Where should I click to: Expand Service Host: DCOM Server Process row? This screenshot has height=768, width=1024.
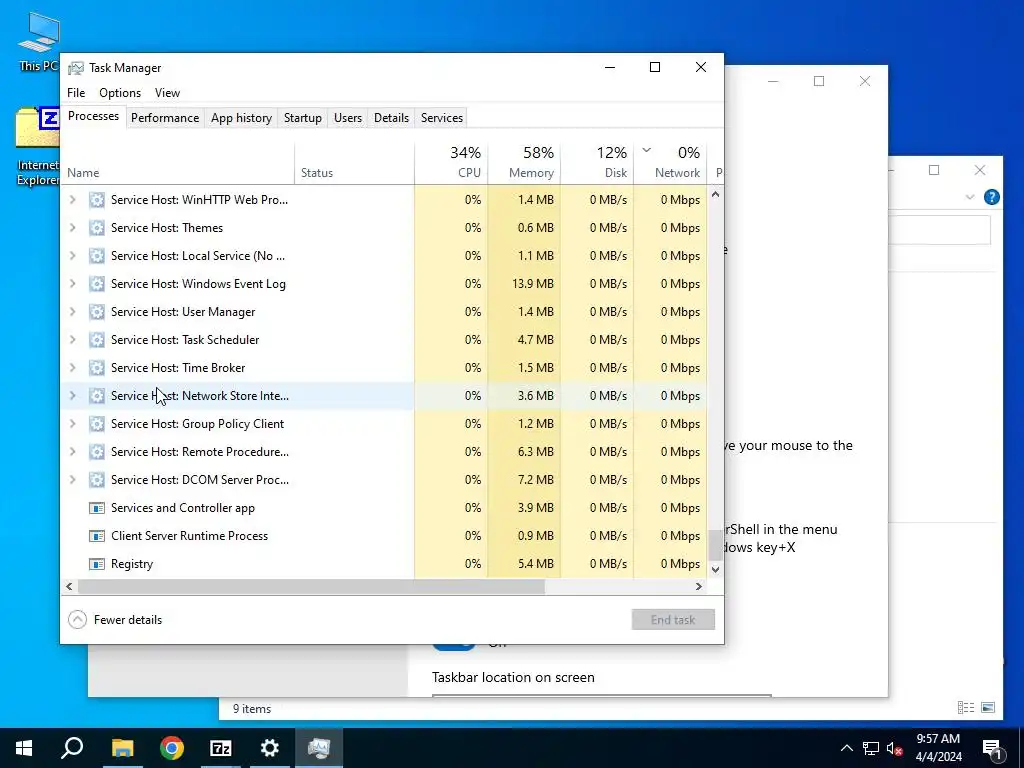point(72,480)
